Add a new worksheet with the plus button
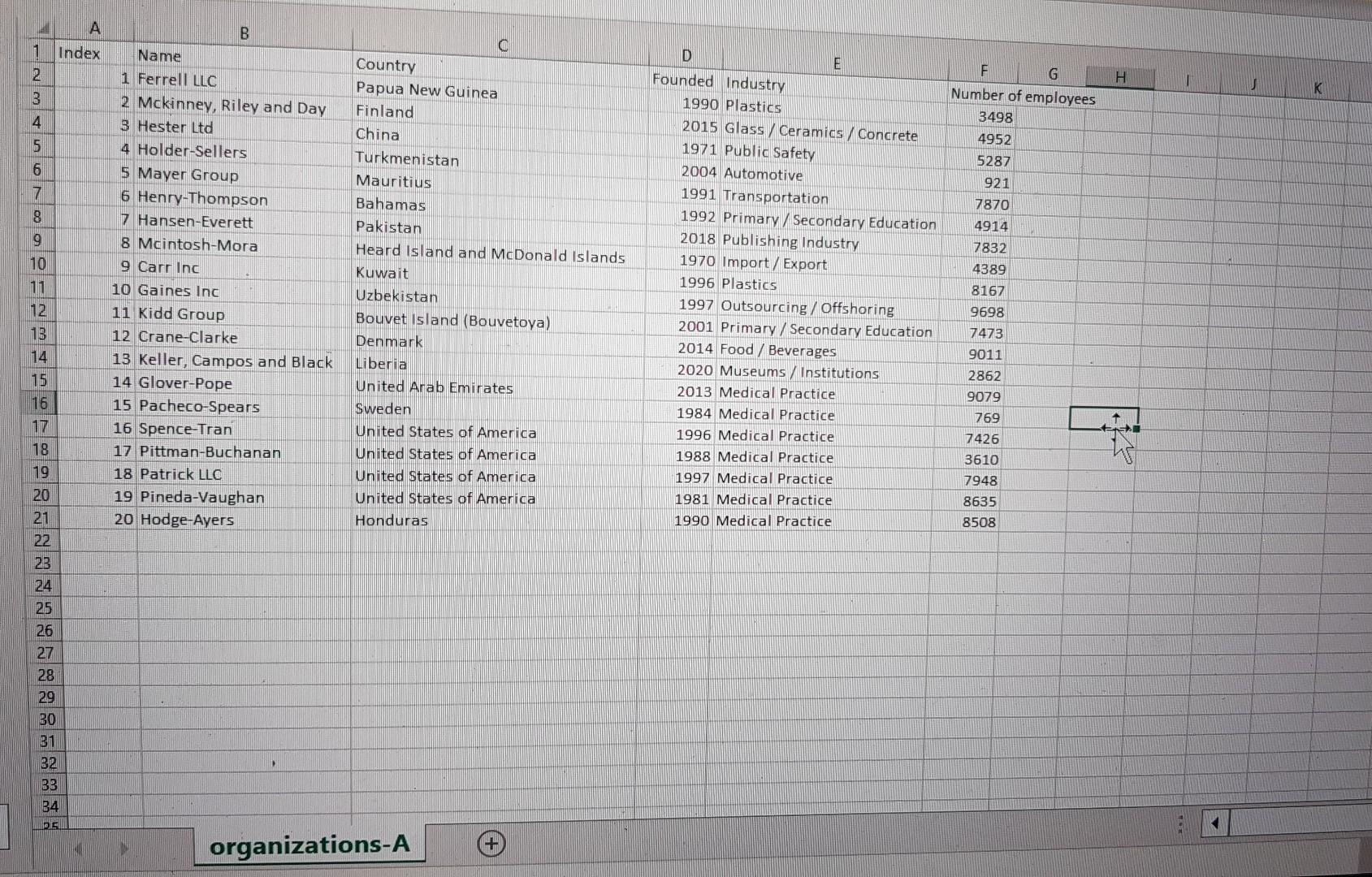 (x=488, y=845)
